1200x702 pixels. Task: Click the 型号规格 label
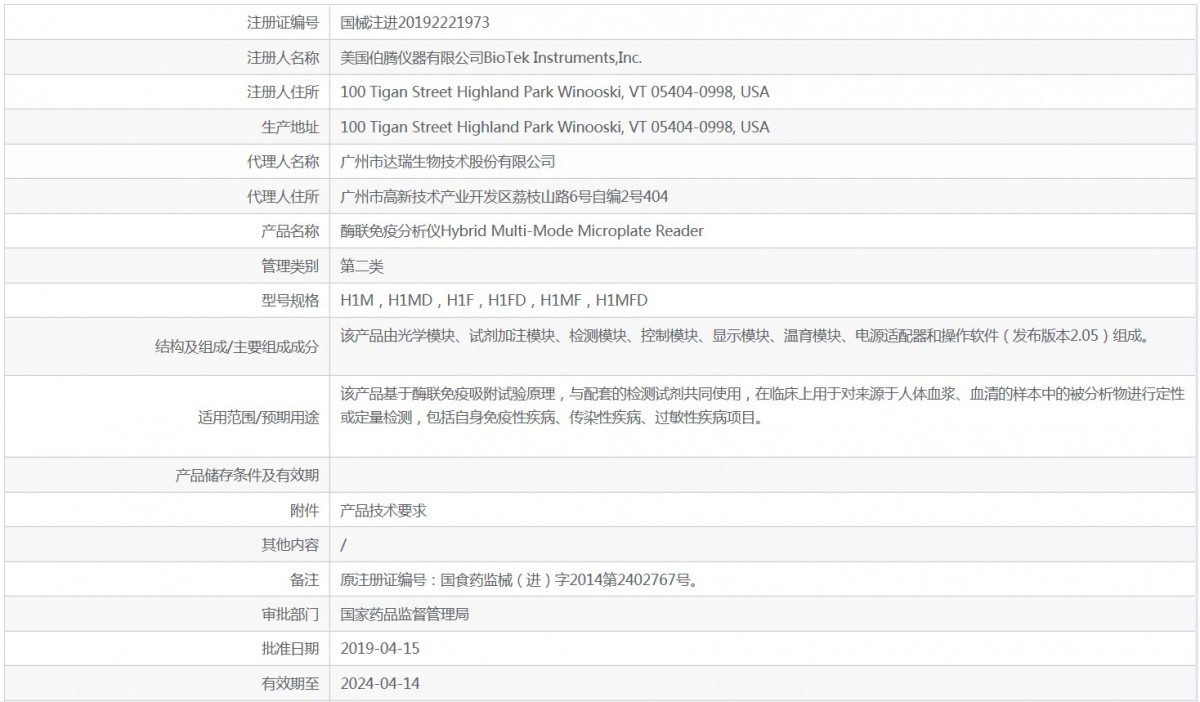pos(290,300)
